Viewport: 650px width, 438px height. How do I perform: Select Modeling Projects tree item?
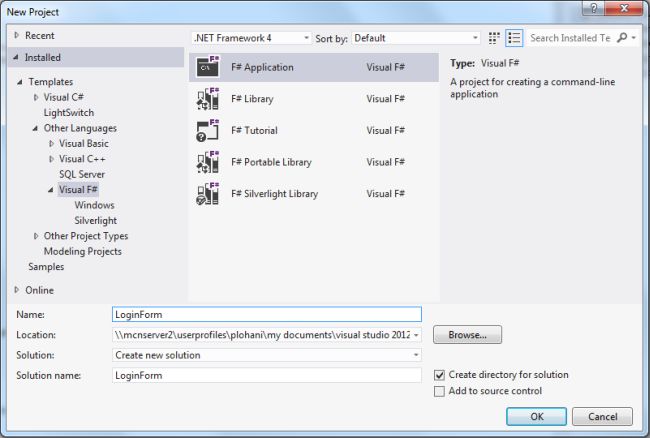[x=83, y=252]
